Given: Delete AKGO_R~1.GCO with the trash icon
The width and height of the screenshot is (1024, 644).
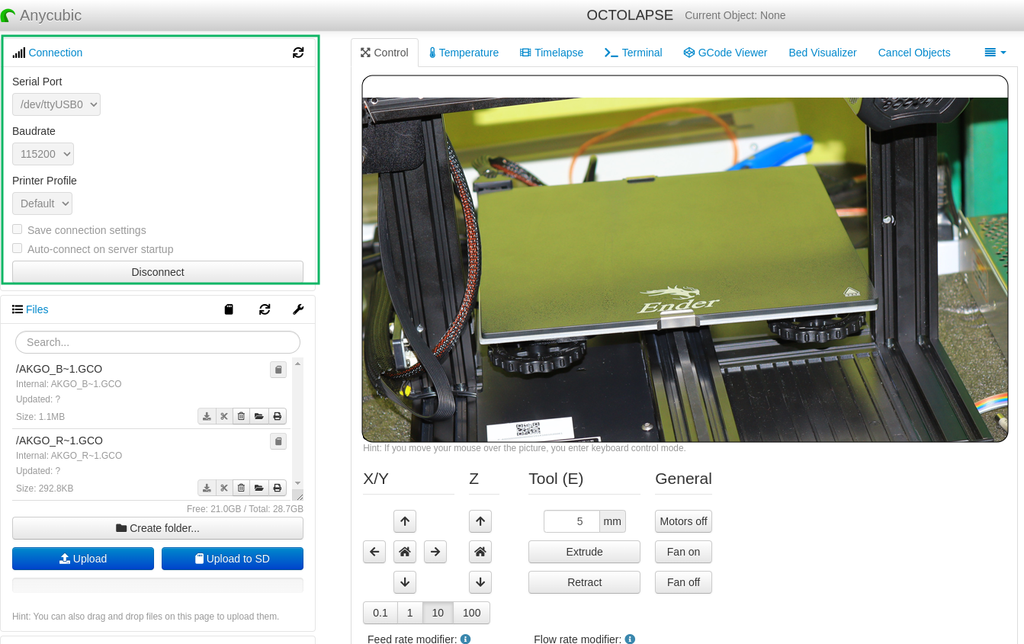Looking at the screenshot, I should click(x=240, y=487).
